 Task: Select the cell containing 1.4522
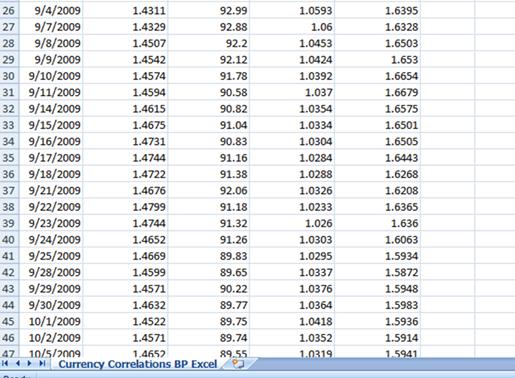pyautogui.click(x=125, y=321)
